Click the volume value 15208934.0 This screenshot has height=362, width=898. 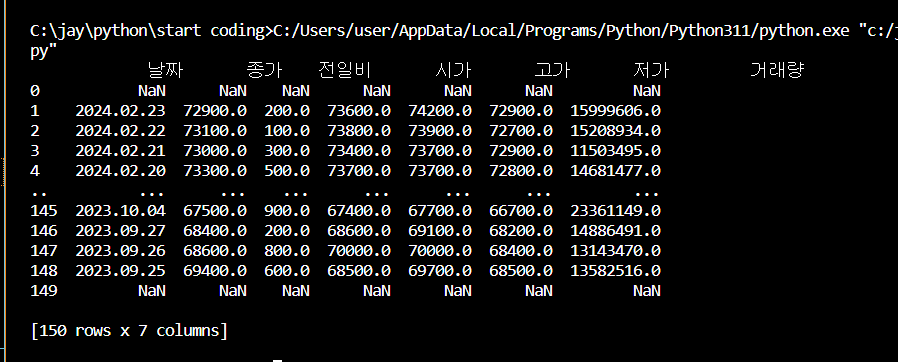coord(615,131)
